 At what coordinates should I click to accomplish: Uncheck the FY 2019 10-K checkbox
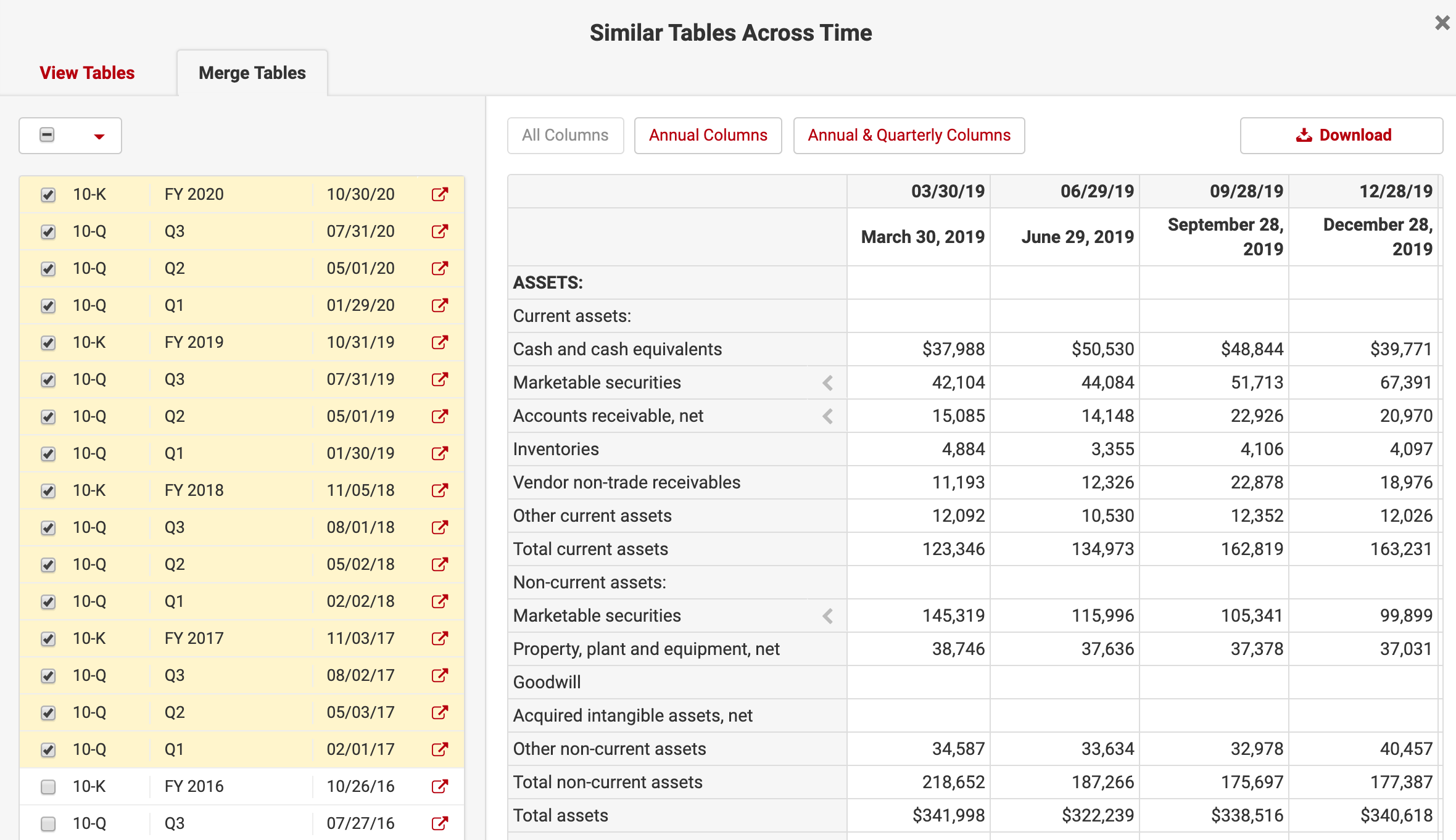pyautogui.click(x=48, y=343)
